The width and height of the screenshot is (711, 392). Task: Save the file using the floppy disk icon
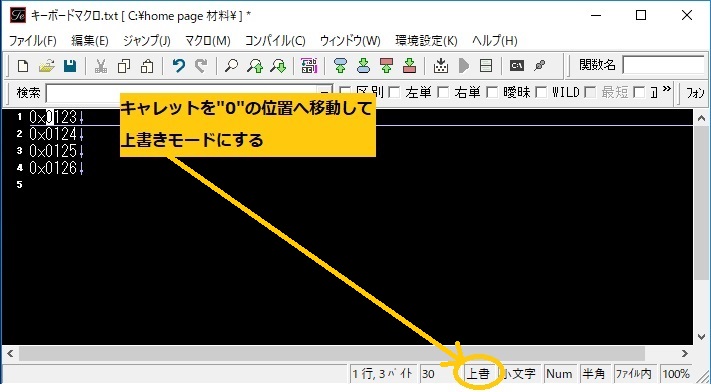tap(70, 66)
